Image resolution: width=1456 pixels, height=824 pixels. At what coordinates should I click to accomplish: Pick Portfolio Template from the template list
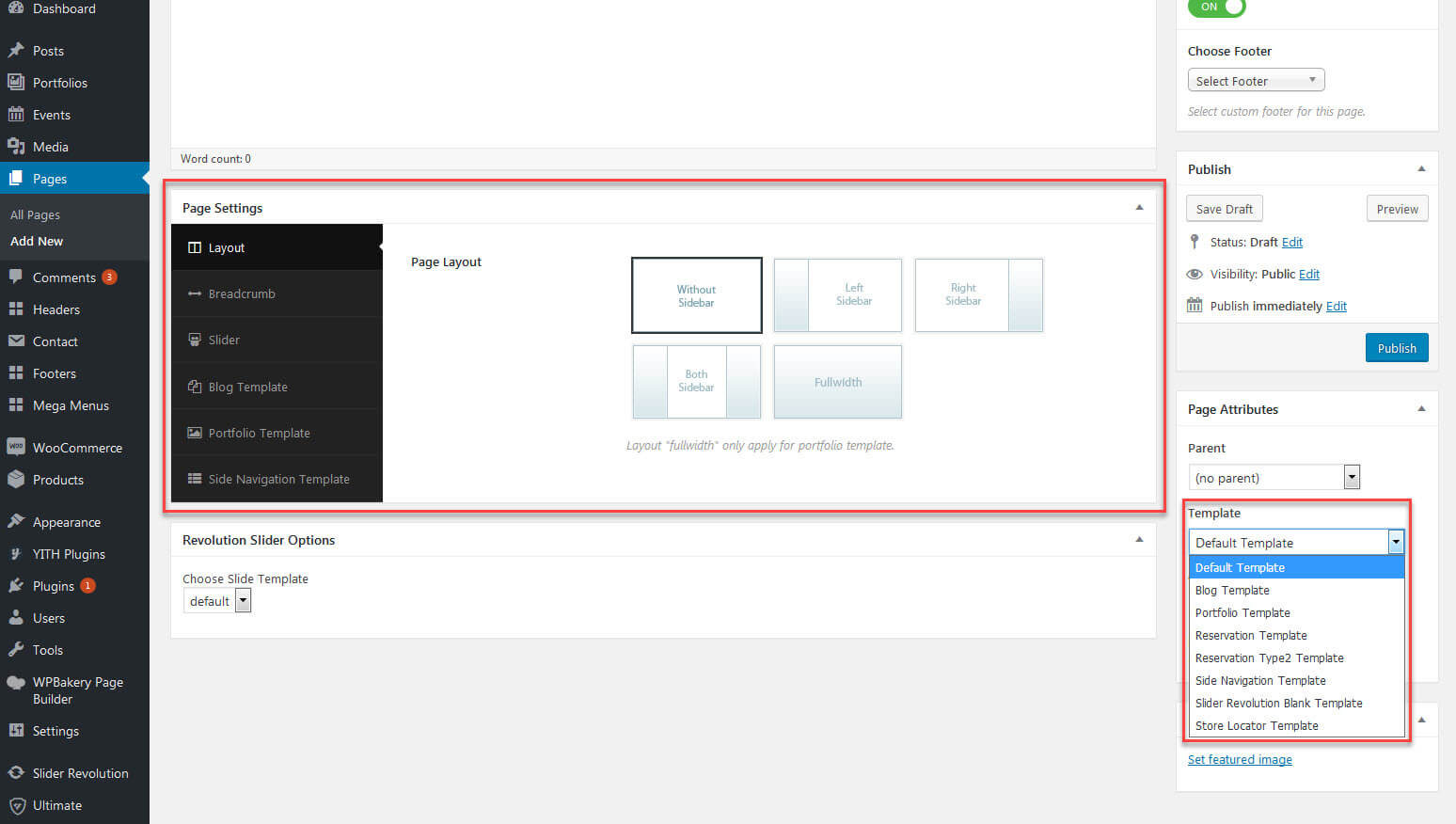pos(1242,613)
